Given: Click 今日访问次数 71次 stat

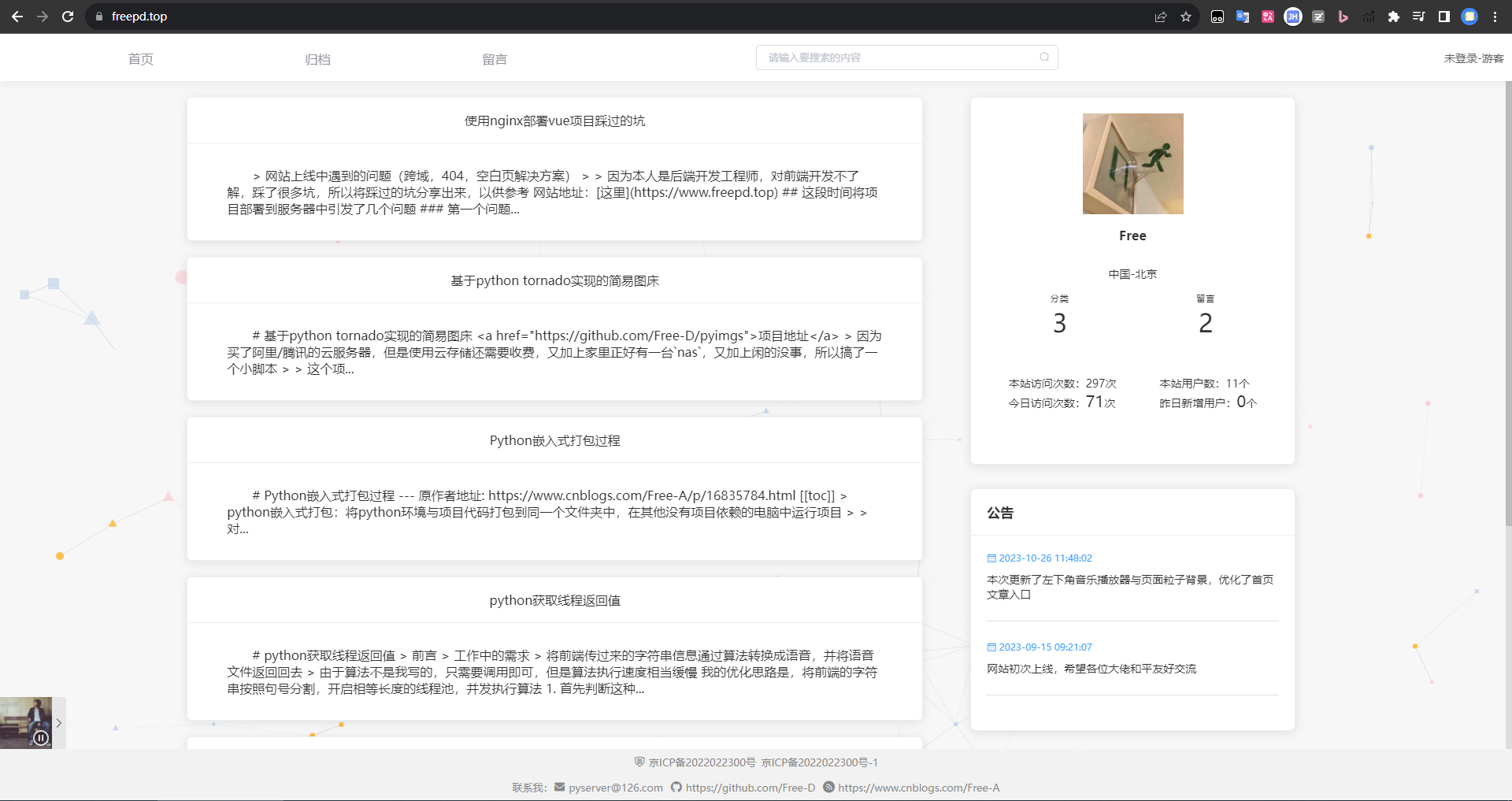Looking at the screenshot, I should tap(1062, 402).
